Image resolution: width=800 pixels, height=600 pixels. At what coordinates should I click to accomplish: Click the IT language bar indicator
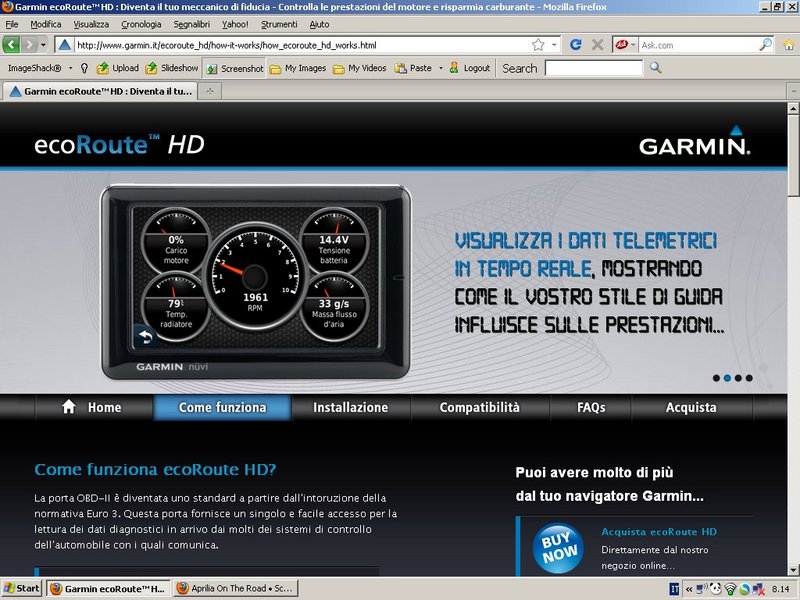[673, 589]
